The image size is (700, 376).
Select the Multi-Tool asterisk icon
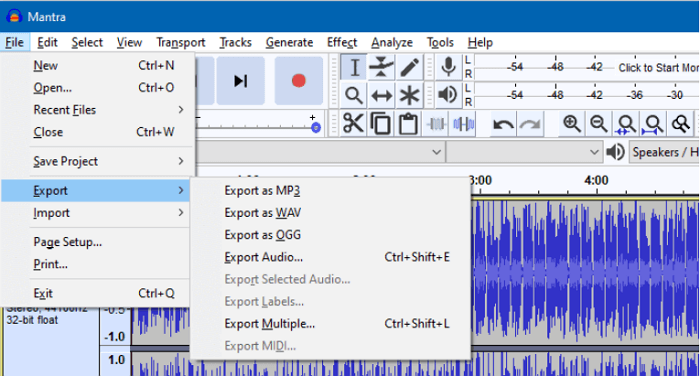point(409,95)
